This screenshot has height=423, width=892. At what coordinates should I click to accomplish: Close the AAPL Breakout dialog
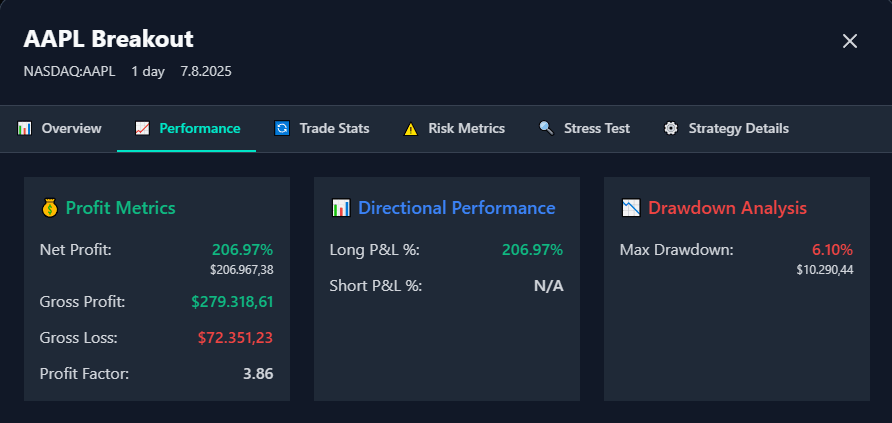point(850,41)
